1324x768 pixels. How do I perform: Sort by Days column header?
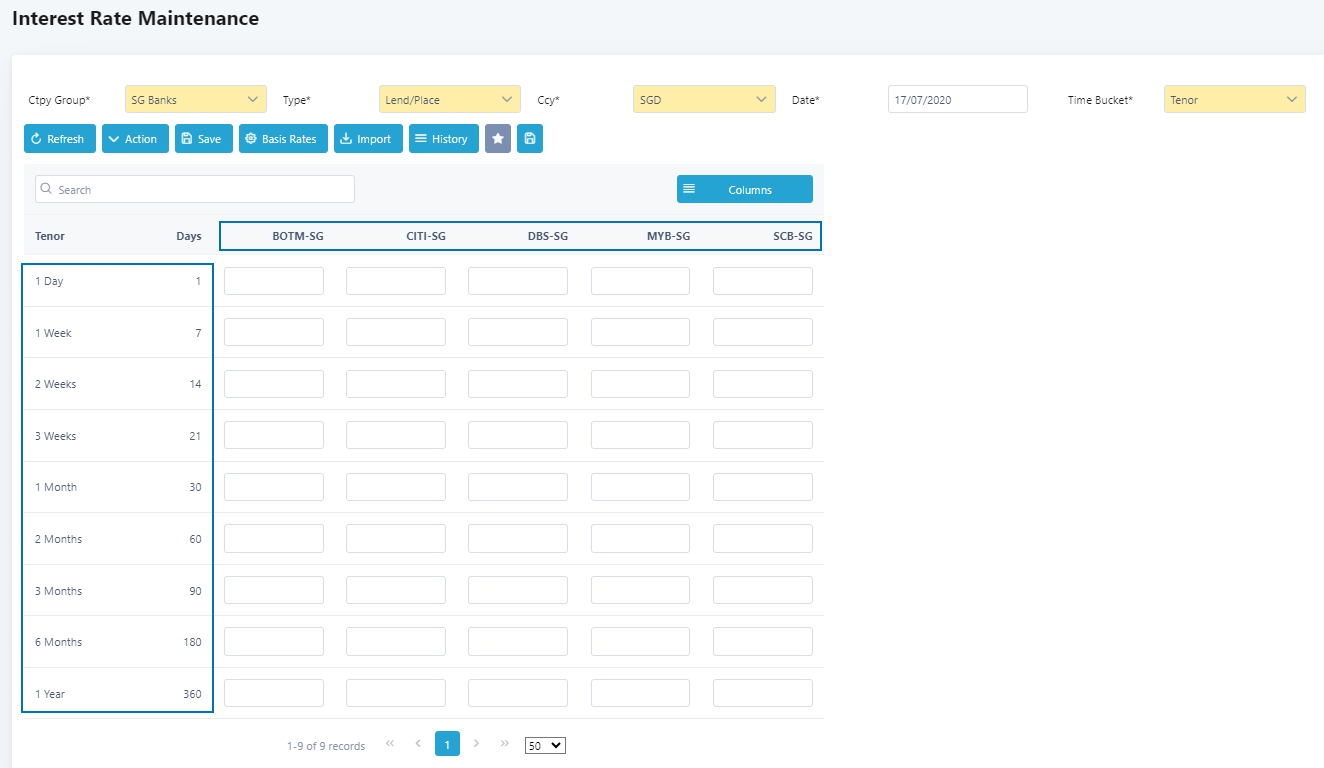tap(189, 236)
